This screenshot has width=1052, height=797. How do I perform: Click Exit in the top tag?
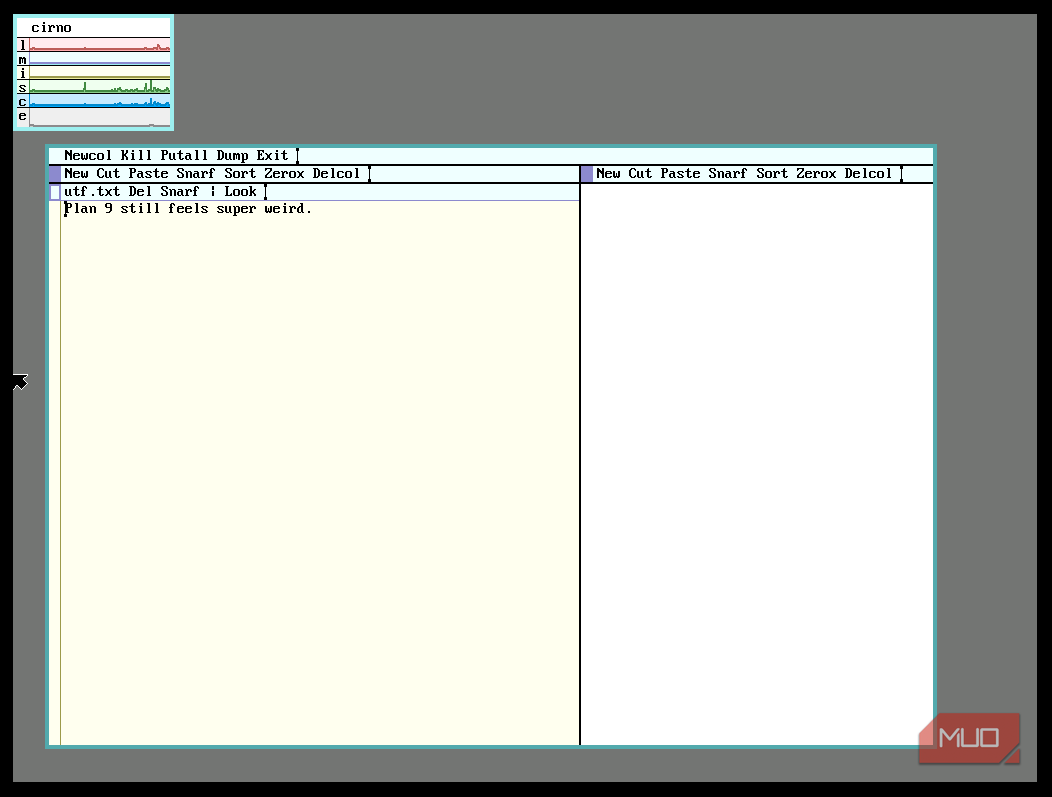tap(272, 156)
